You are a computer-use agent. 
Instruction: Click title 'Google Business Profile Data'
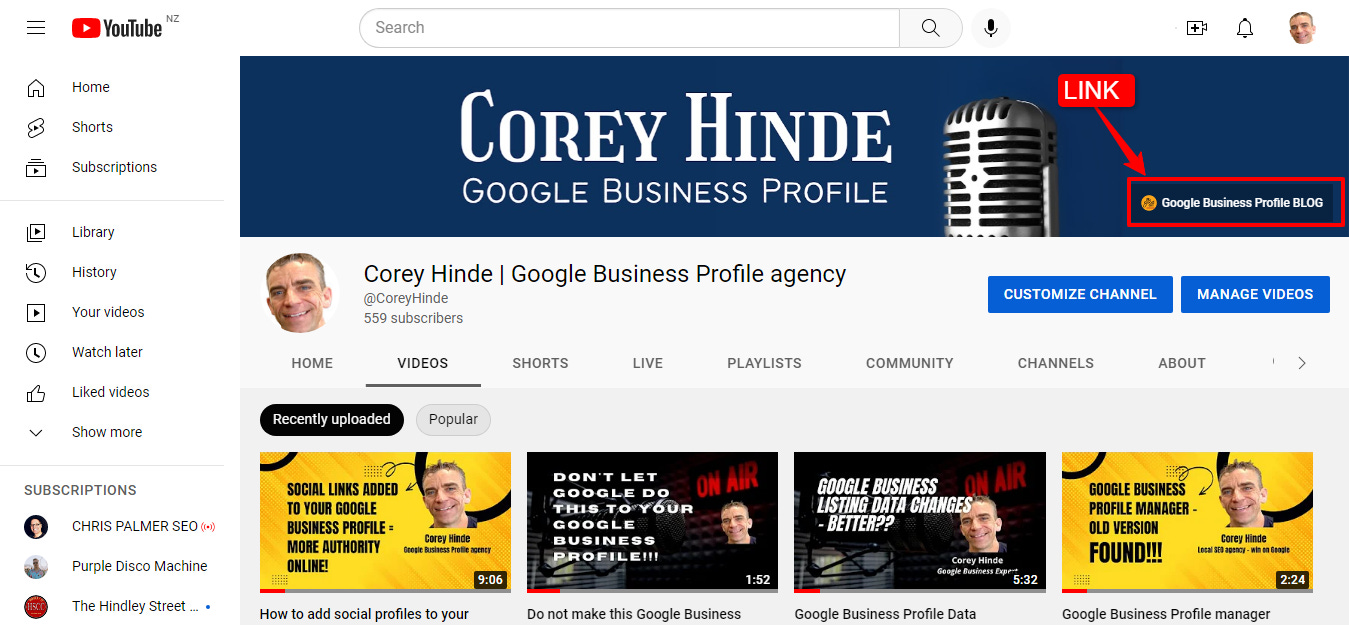[x=885, y=614]
